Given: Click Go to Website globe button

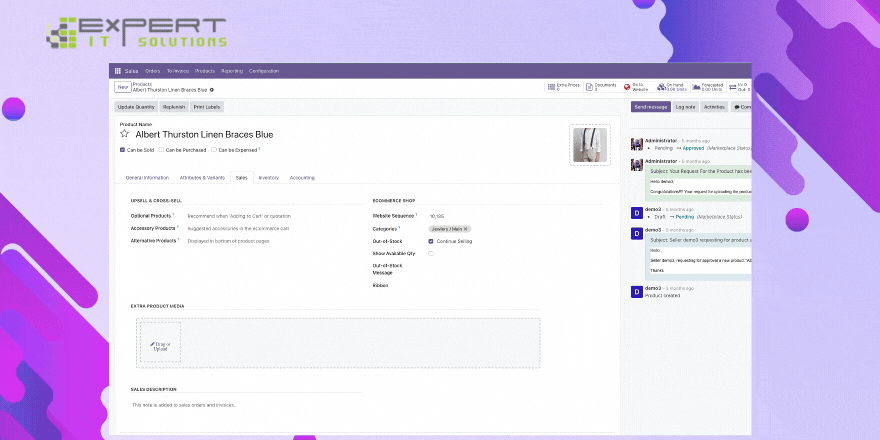Looking at the screenshot, I should tap(637, 87).
